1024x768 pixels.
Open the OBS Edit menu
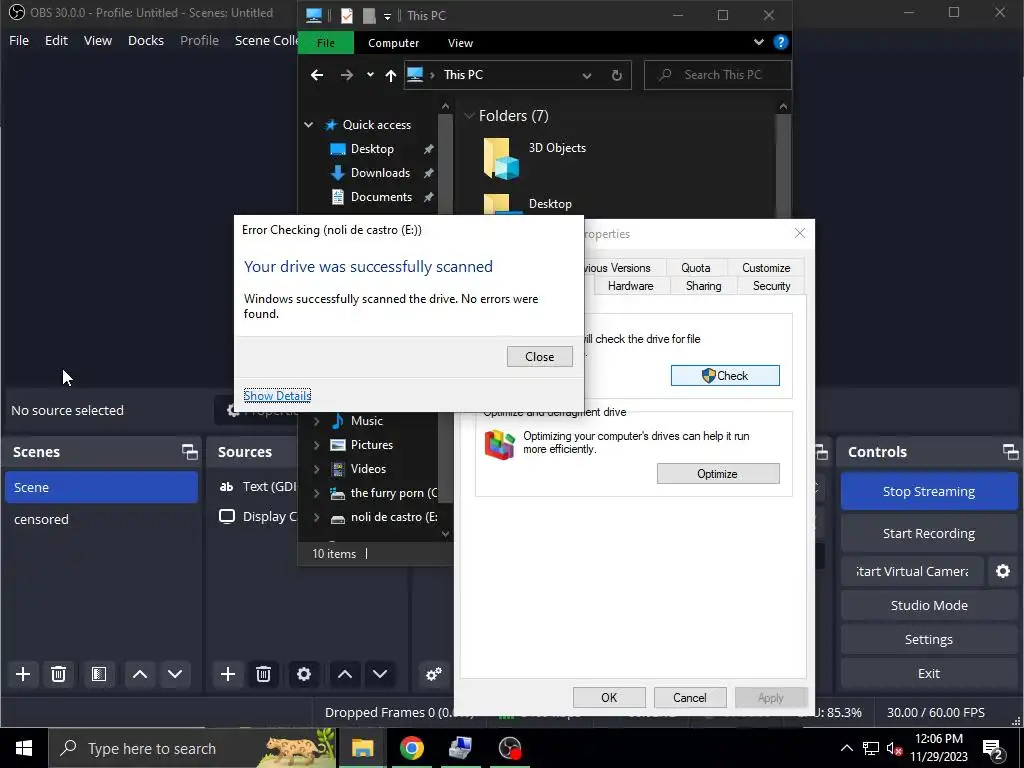point(56,40)
